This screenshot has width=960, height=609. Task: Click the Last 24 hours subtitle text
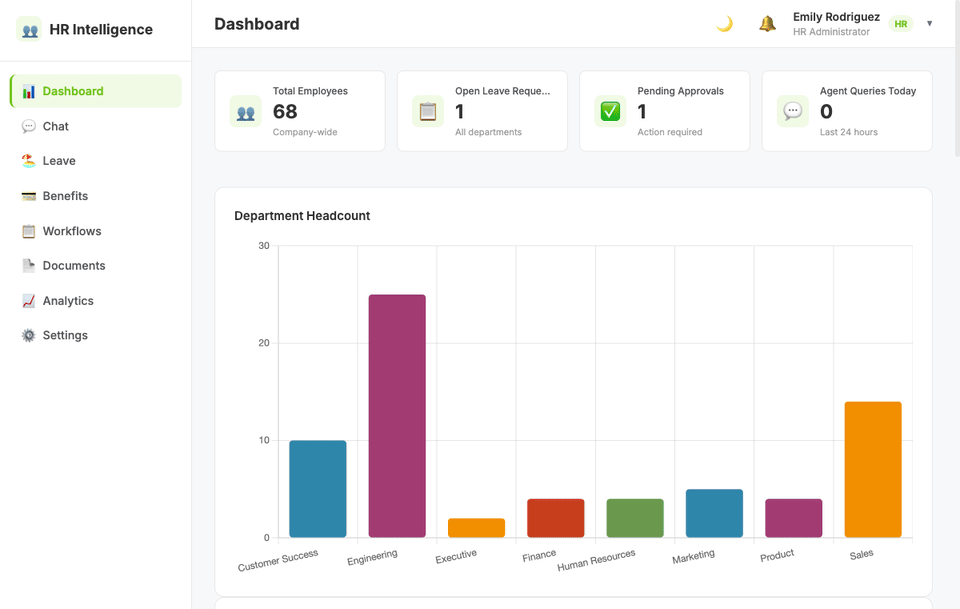pyautogui.click(x=849, y=132)
